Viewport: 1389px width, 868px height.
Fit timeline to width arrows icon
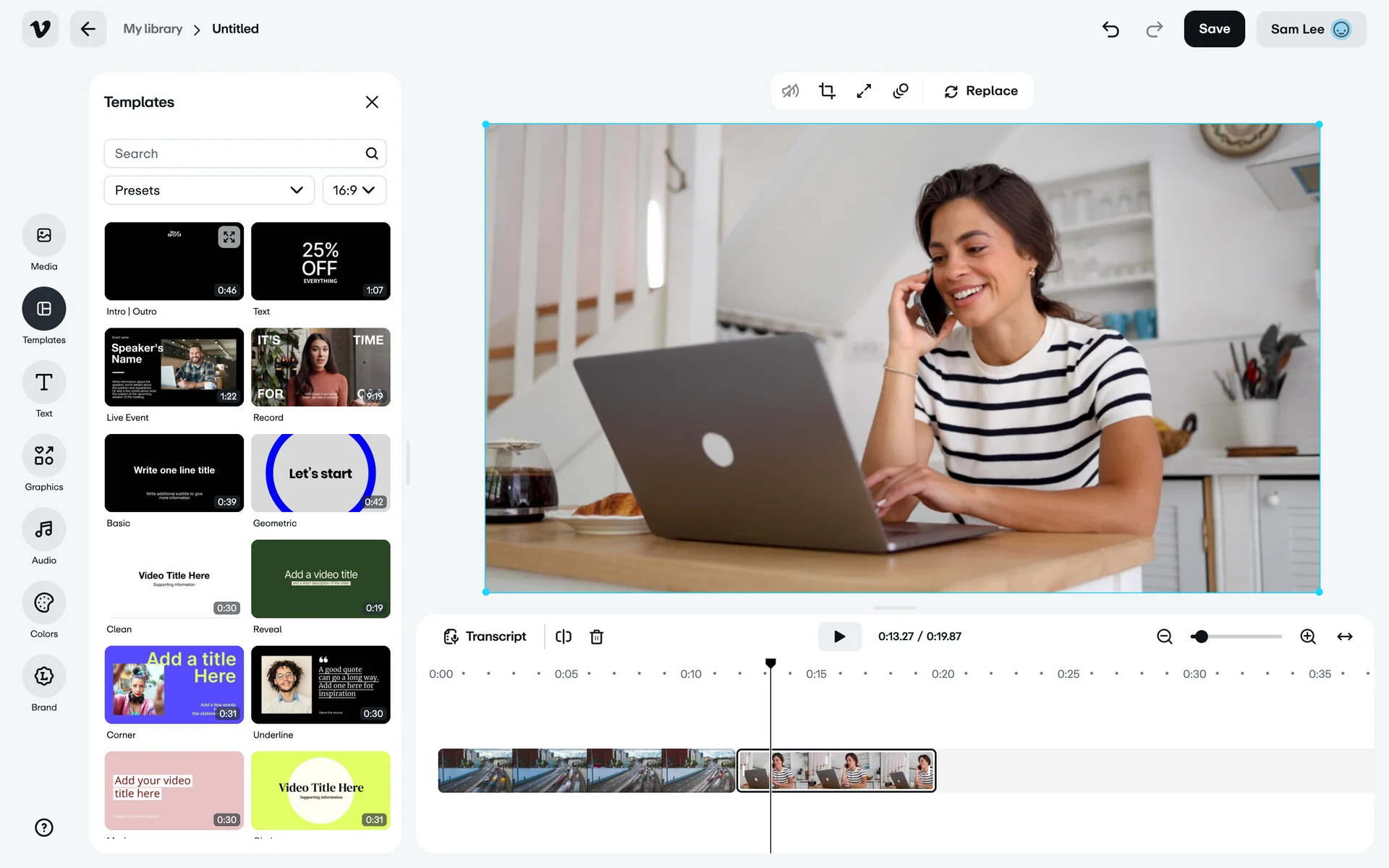coord(1344,637)
